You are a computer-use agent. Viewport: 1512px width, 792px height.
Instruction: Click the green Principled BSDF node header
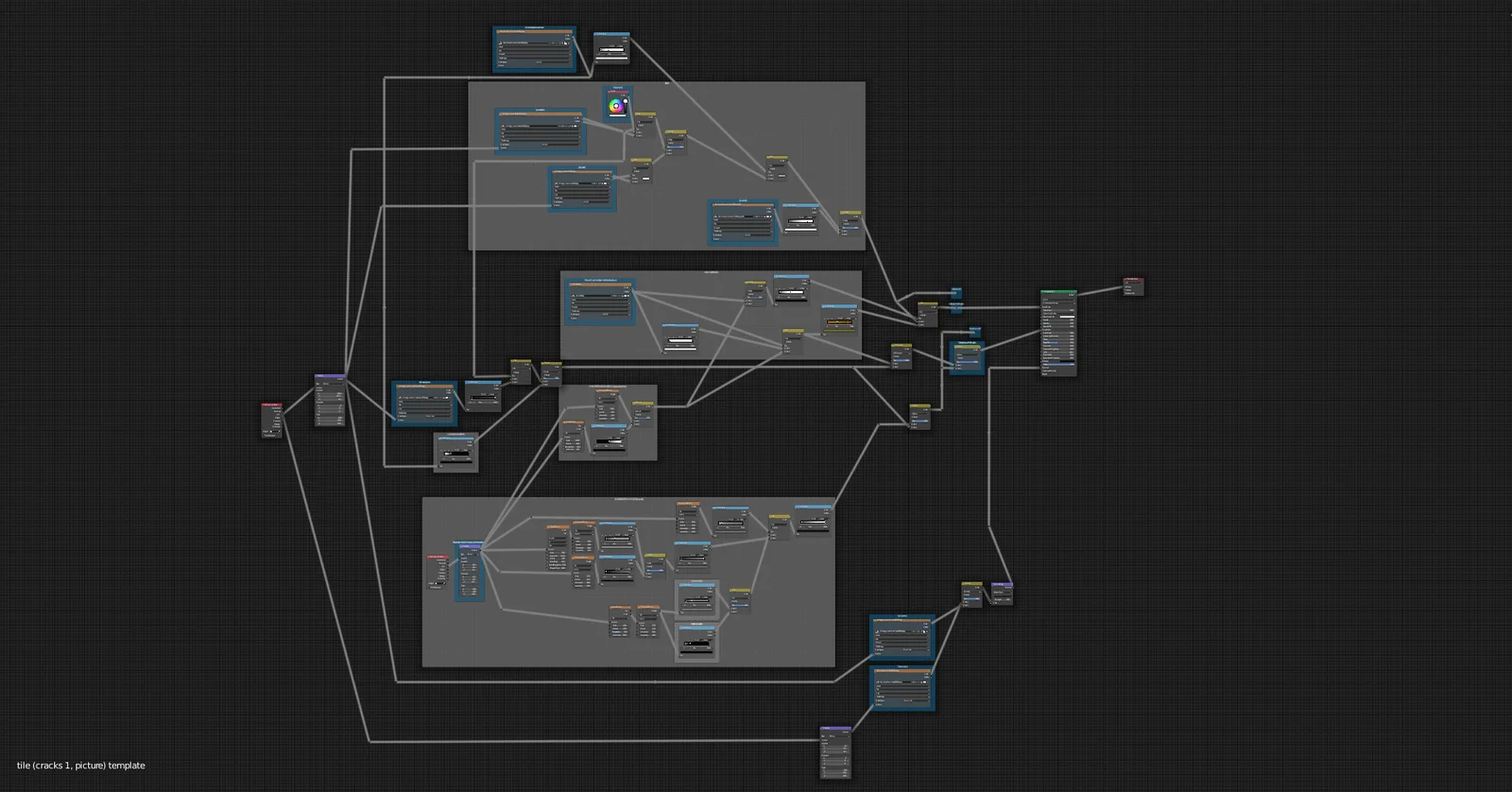(1057, 293)
